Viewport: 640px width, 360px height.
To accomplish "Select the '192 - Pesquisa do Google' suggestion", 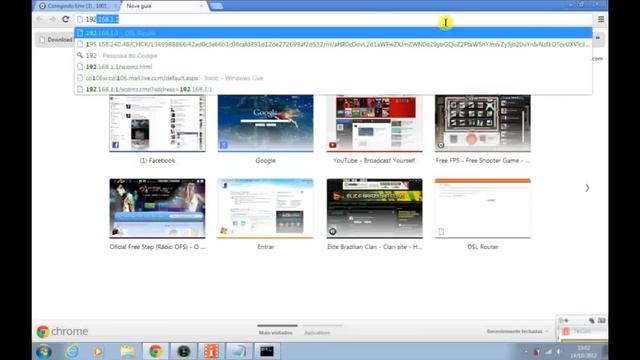I will pyautogui.click(x=333, y=56).
